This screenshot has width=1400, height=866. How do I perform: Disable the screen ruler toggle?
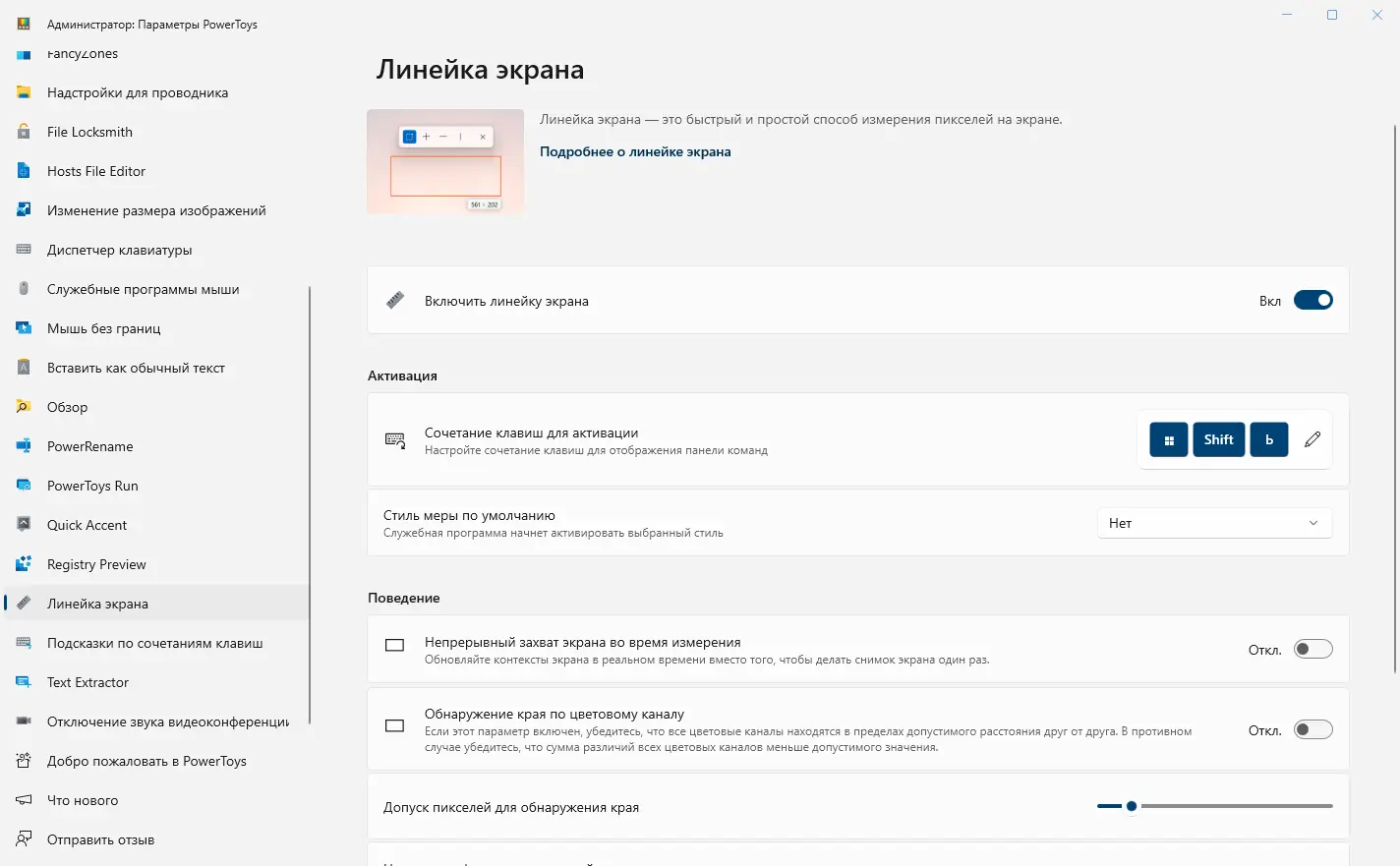(x=1312, y=301)
